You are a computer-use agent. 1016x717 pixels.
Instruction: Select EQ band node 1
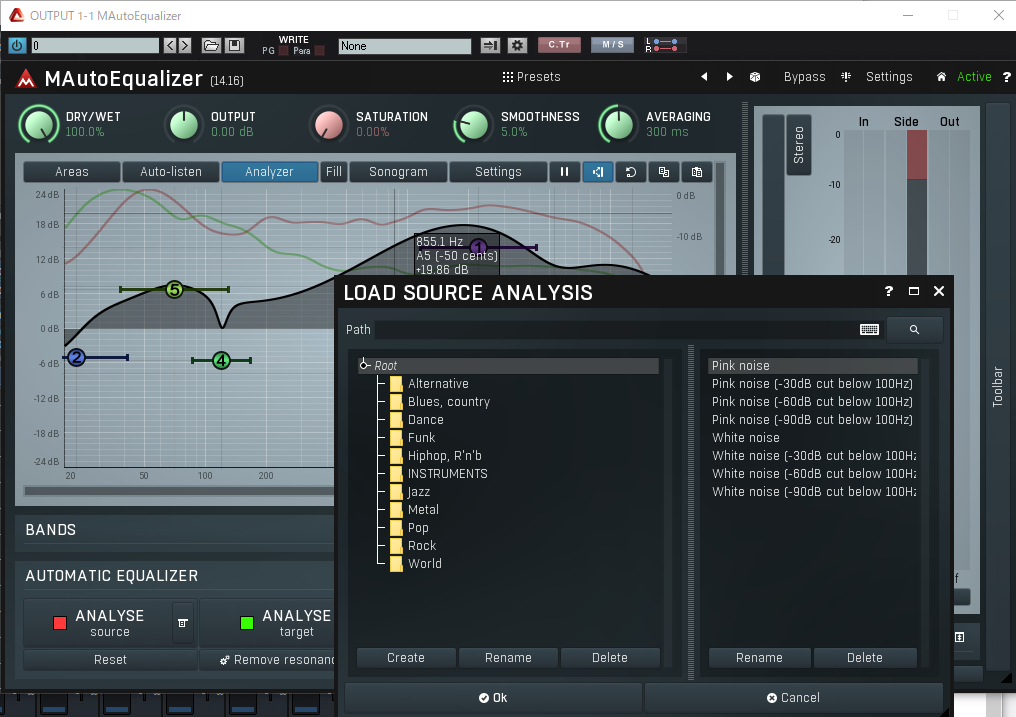[478, 247]
